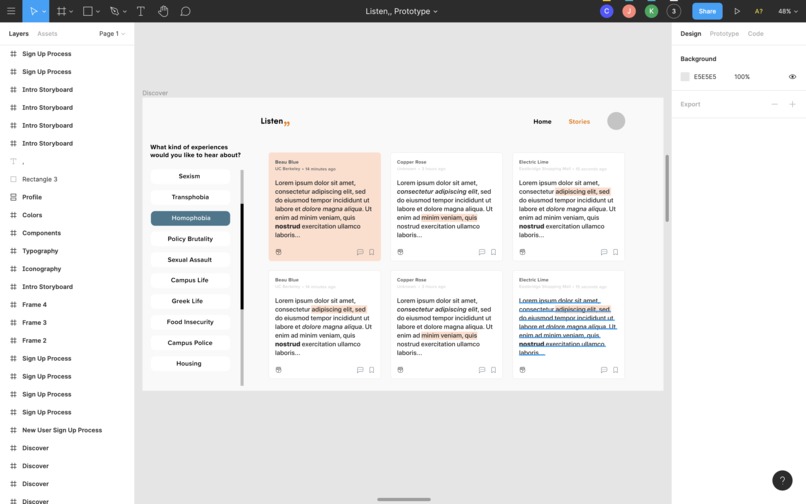The image size is (806, 504).
Task: Click the Campus Police category button
Action: click(x=190, y=343)
